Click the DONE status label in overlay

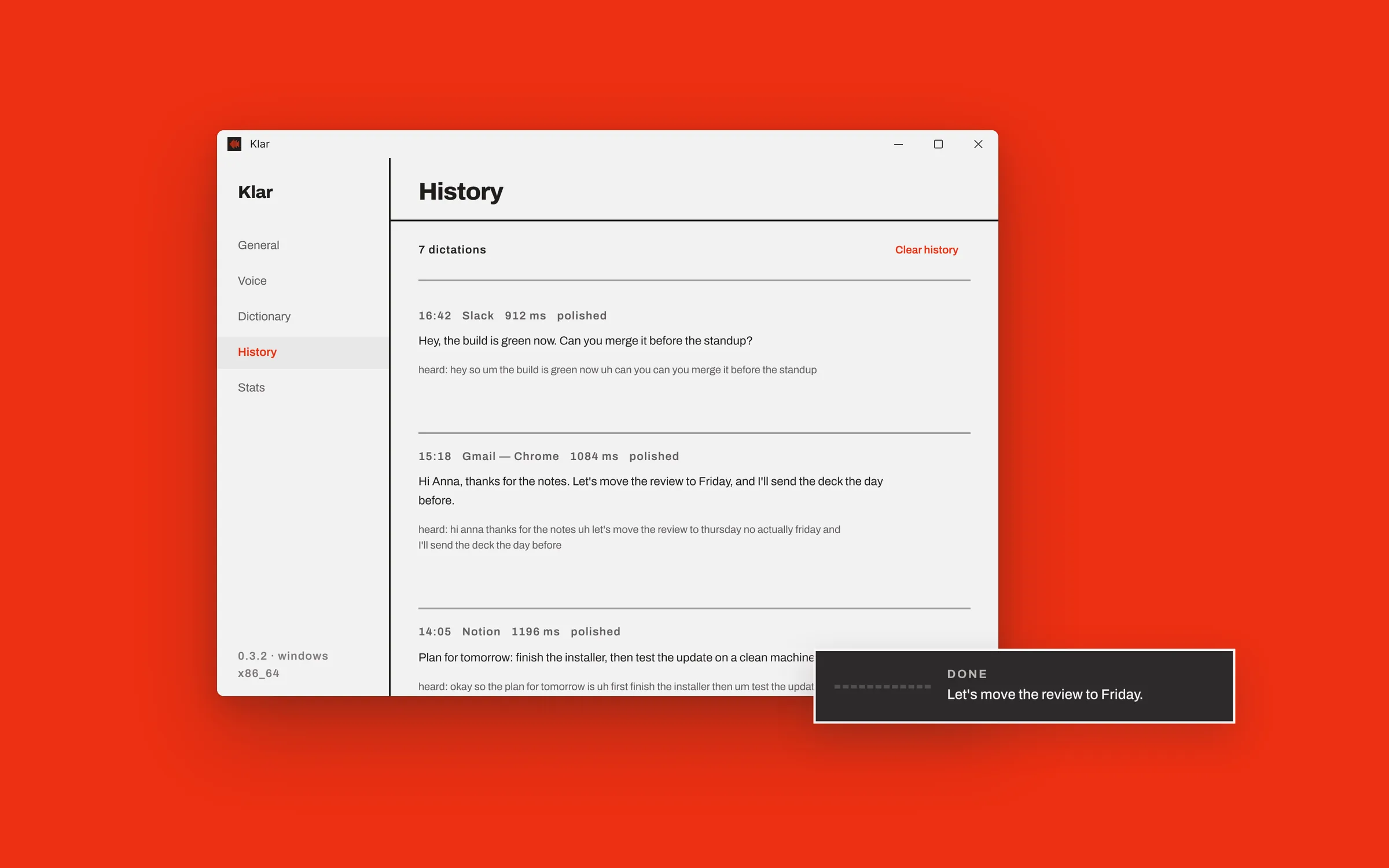coord(967,674)
